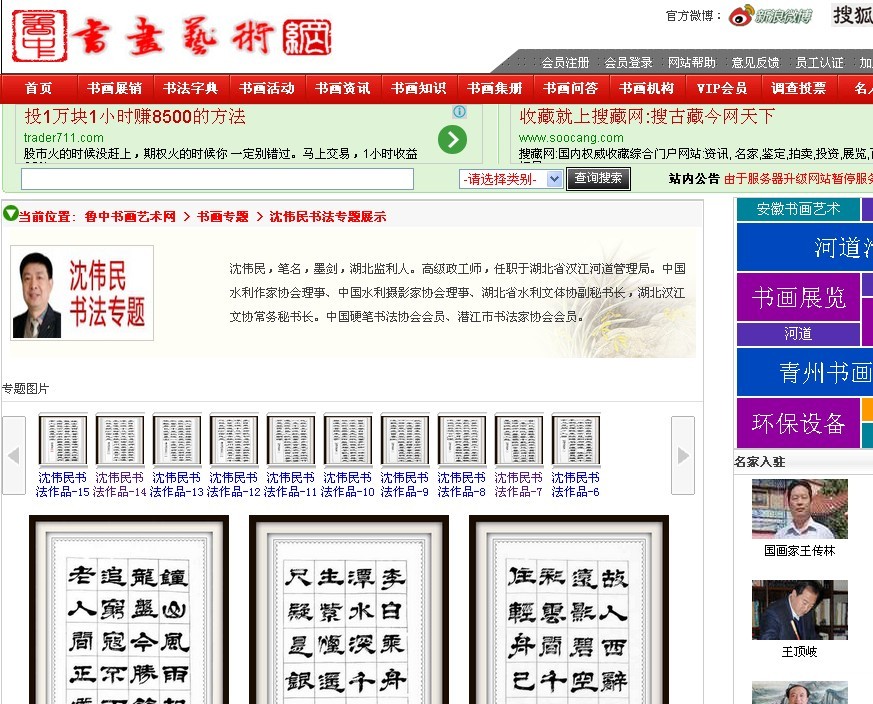Click the 沈伟民书法专题 portrait banner
The width and height of the screenshot is (873, 704).
[82, 293]
